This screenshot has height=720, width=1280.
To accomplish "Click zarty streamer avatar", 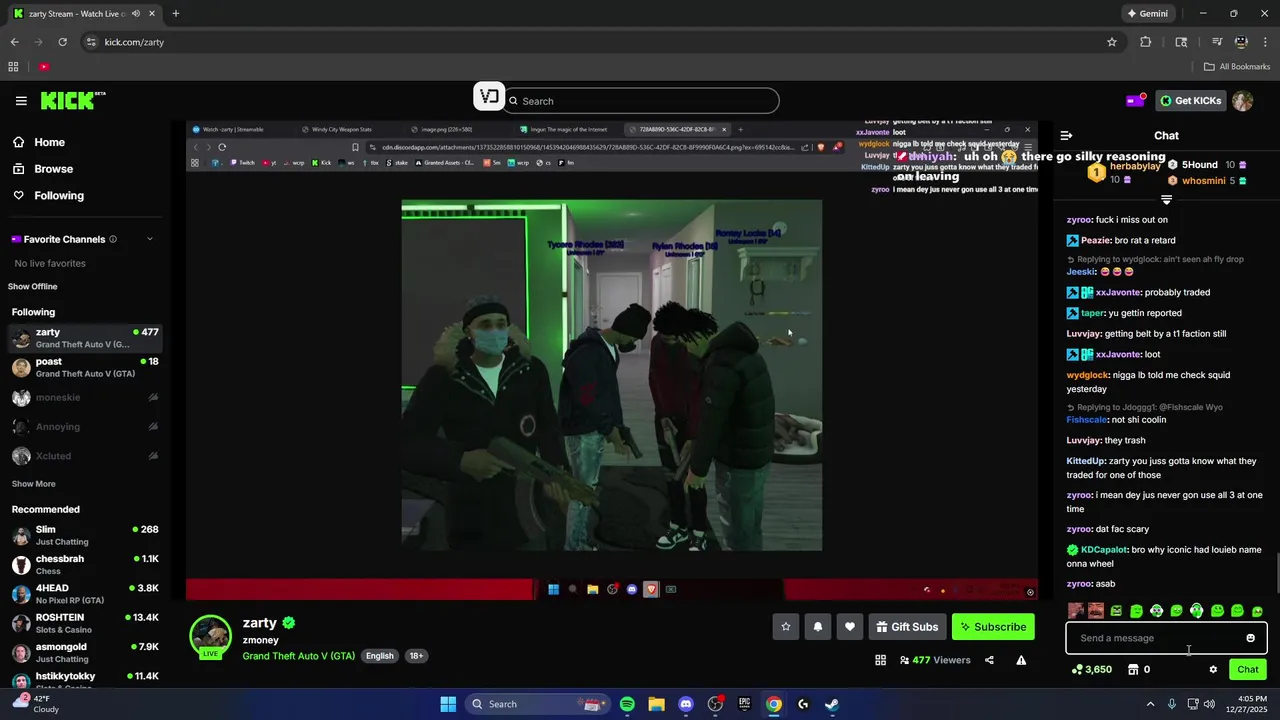I will click(211, 637).
